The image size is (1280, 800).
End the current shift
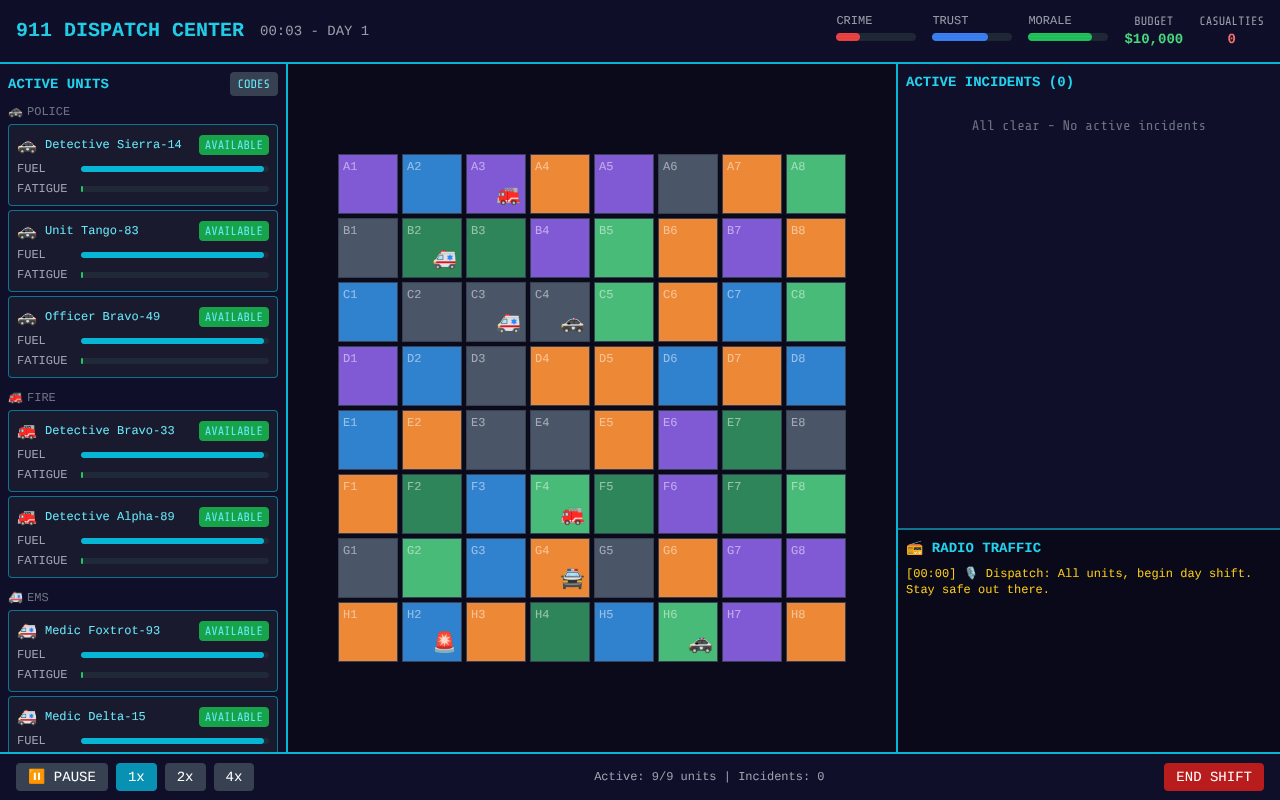click(1213, 777)
